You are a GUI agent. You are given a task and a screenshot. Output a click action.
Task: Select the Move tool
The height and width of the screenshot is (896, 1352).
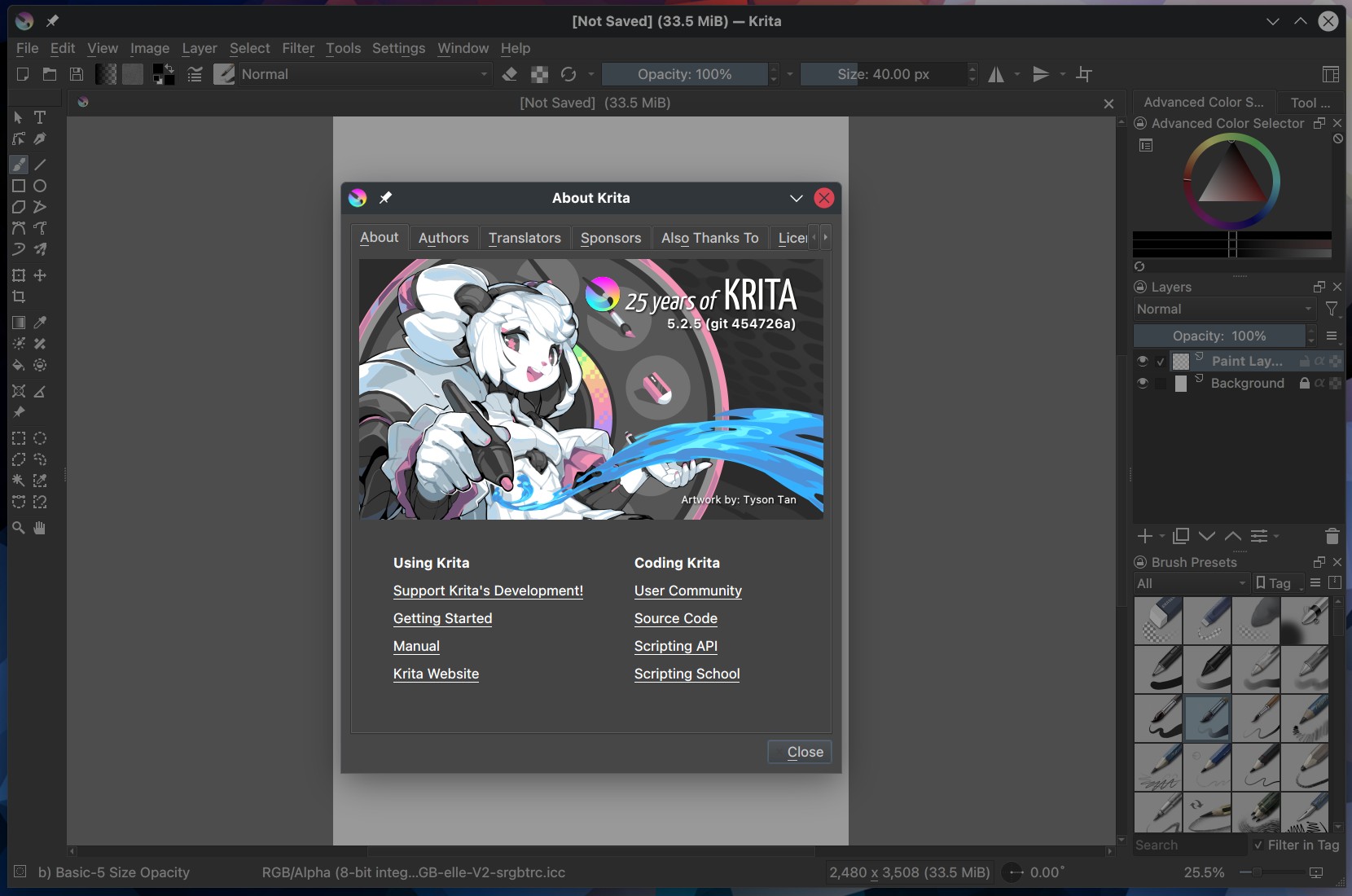[x=40, y=275]
